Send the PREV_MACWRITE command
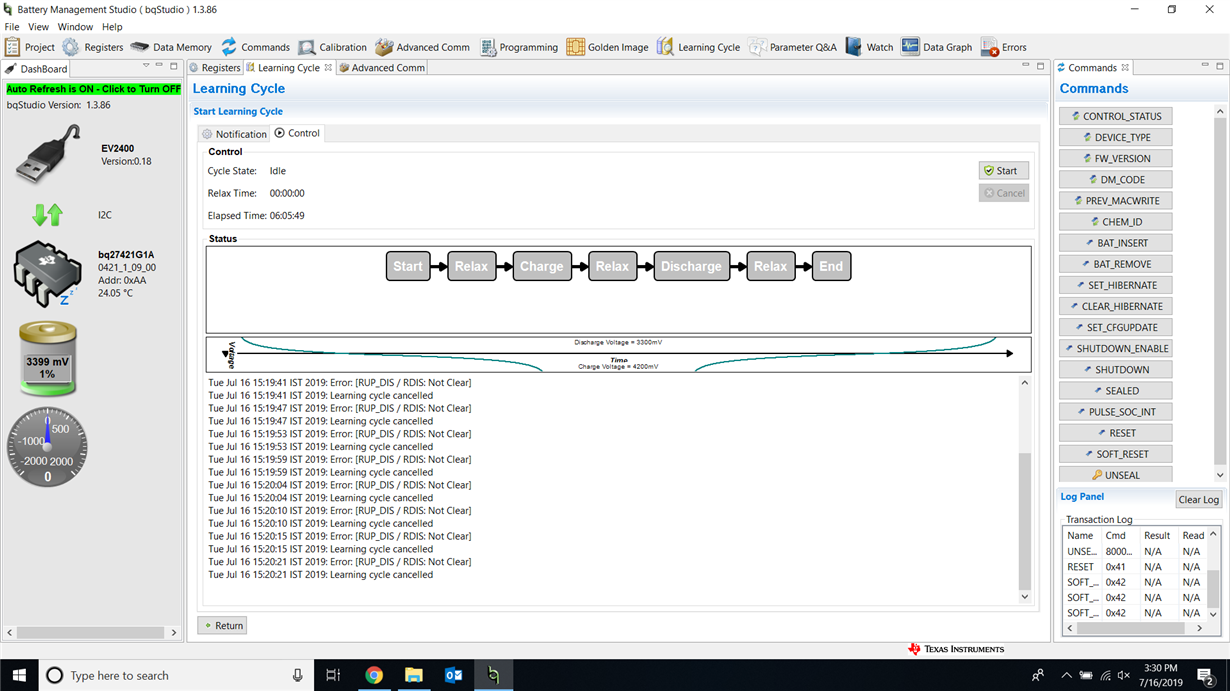The height and width of the screenshot is (691, 1230). (x=1116, y=200)
